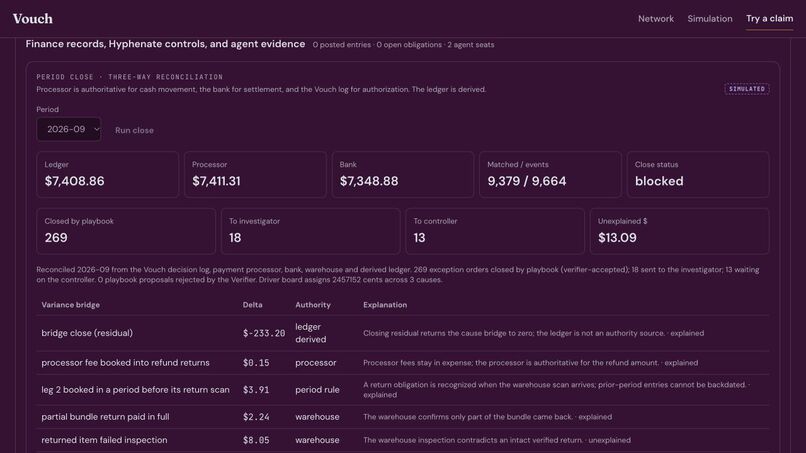806x453 pixels.
Task: Select processor fee booked into refund returns row
Action: coord(402,363)
